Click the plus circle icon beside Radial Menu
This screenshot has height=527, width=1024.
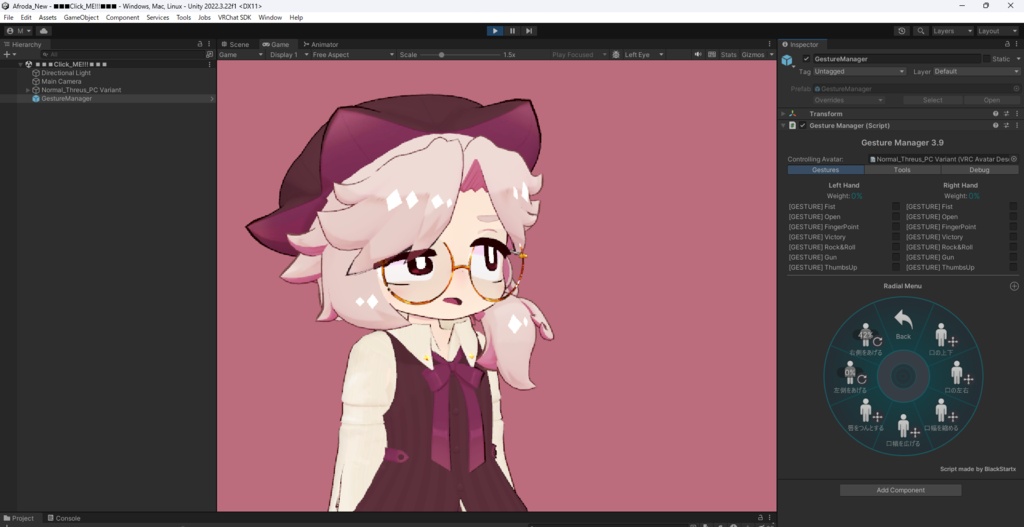pyautogui.click(x=1014, y=286)
